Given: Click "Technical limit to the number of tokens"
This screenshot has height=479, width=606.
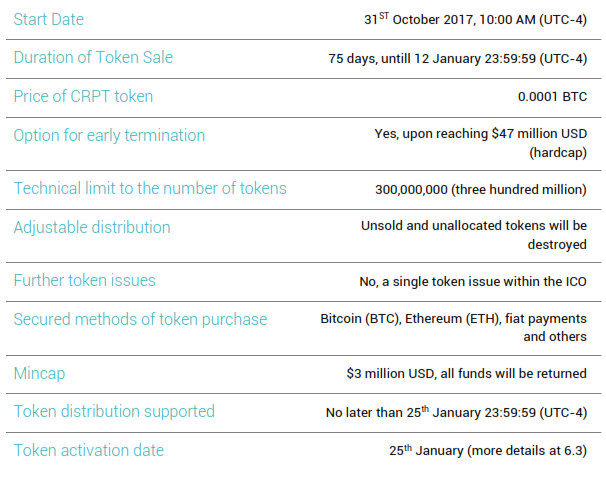Looking at the screenshot, I should [150, 188].
